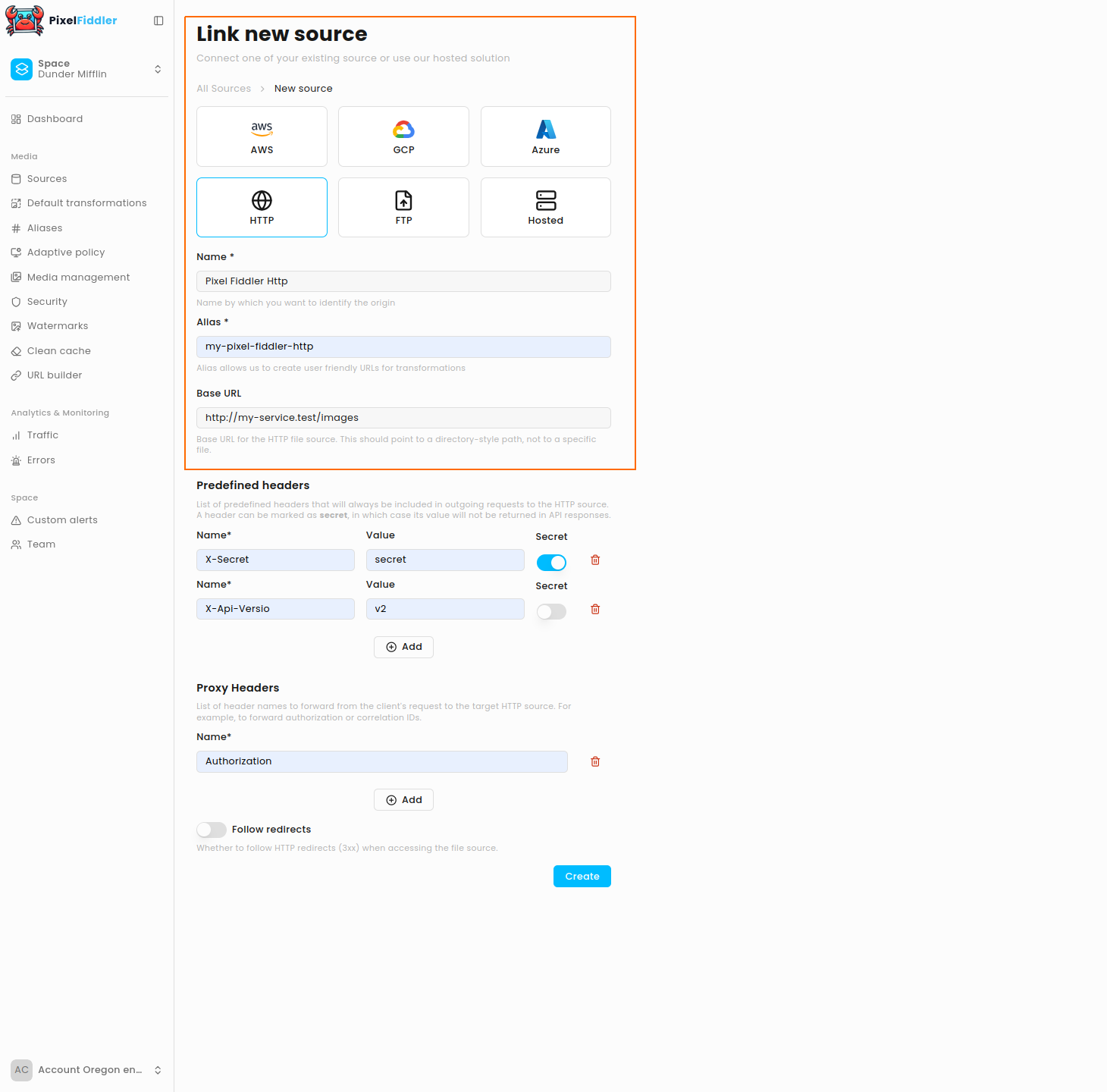Collapse the sidebar panel icon
Image resolution: width=1107 pixels, height=1092 pixels.
click(158, 20)
